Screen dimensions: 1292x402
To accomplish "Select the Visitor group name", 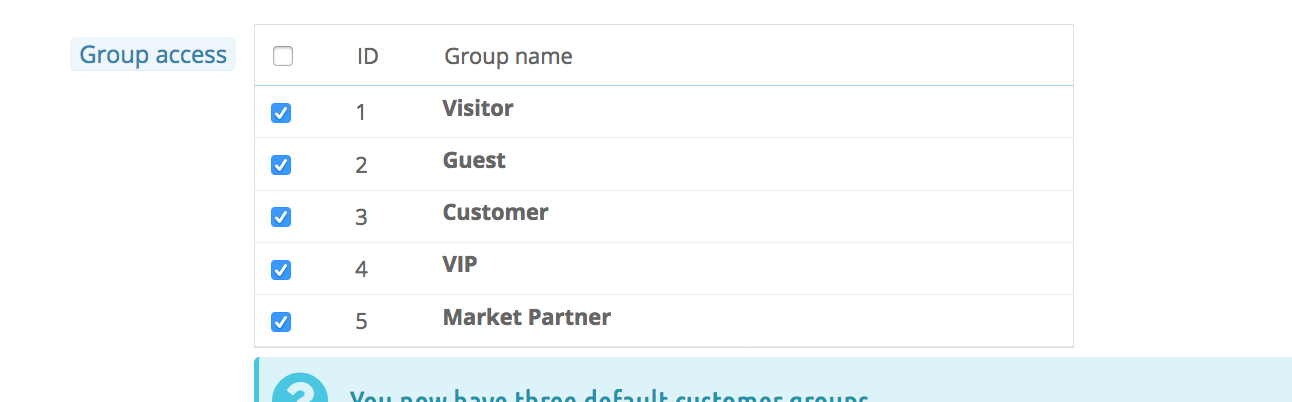I will point(478,108).
